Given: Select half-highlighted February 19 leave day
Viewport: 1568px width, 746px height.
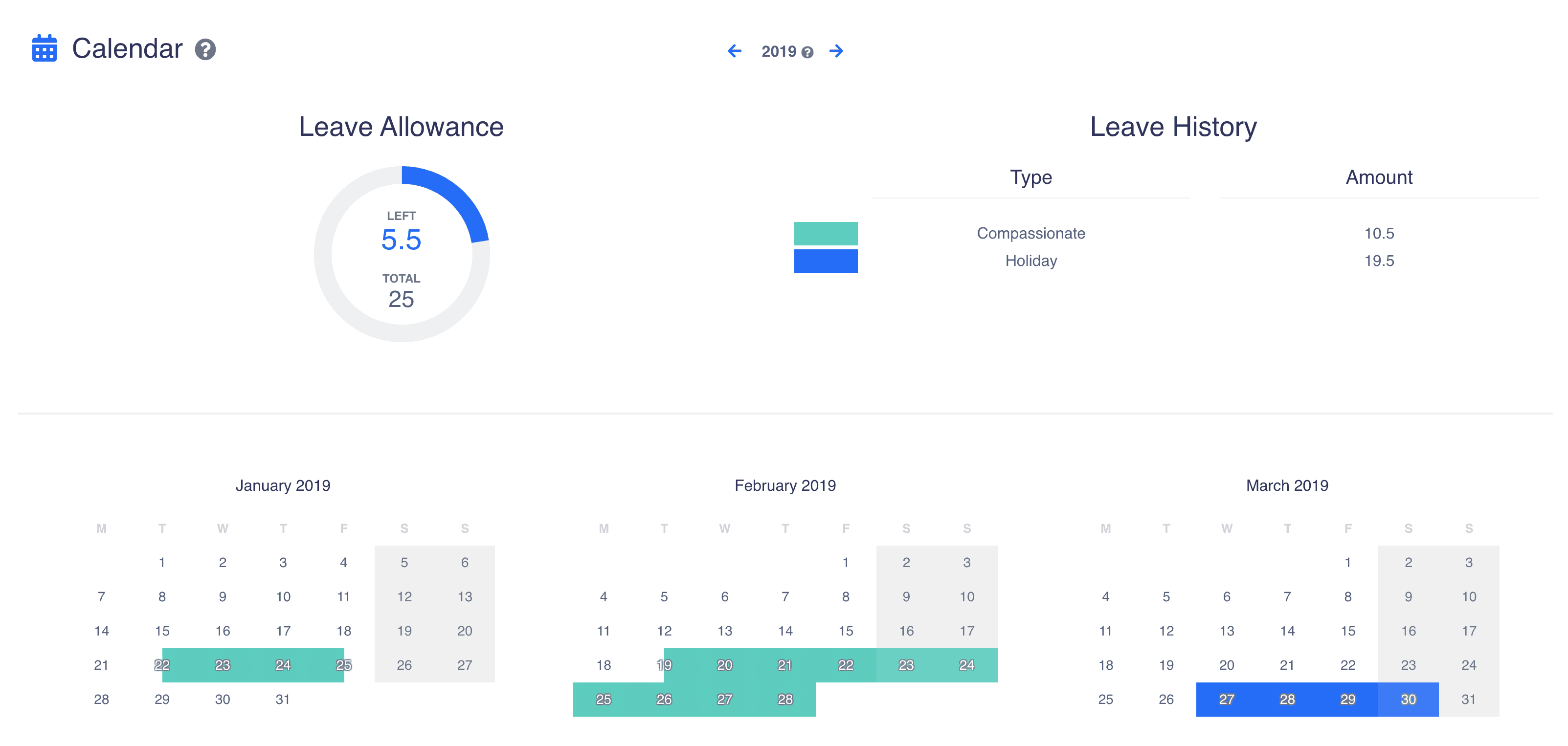Looking at the screenshot, I should point(664,665).
